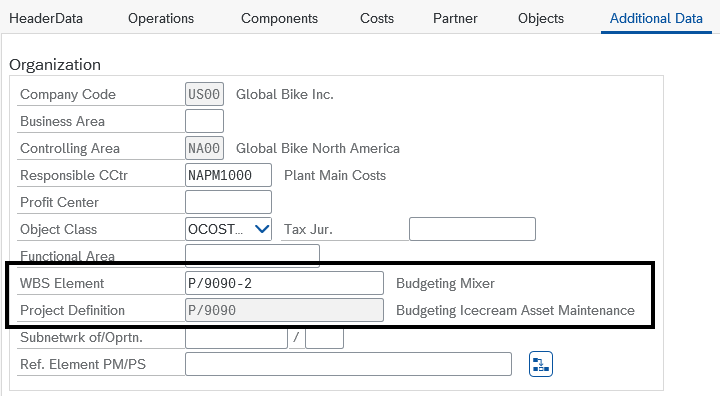Click the Tax Jur. input field
The width and height of the screenshot is (720, 396).
[x=472, y=229]
